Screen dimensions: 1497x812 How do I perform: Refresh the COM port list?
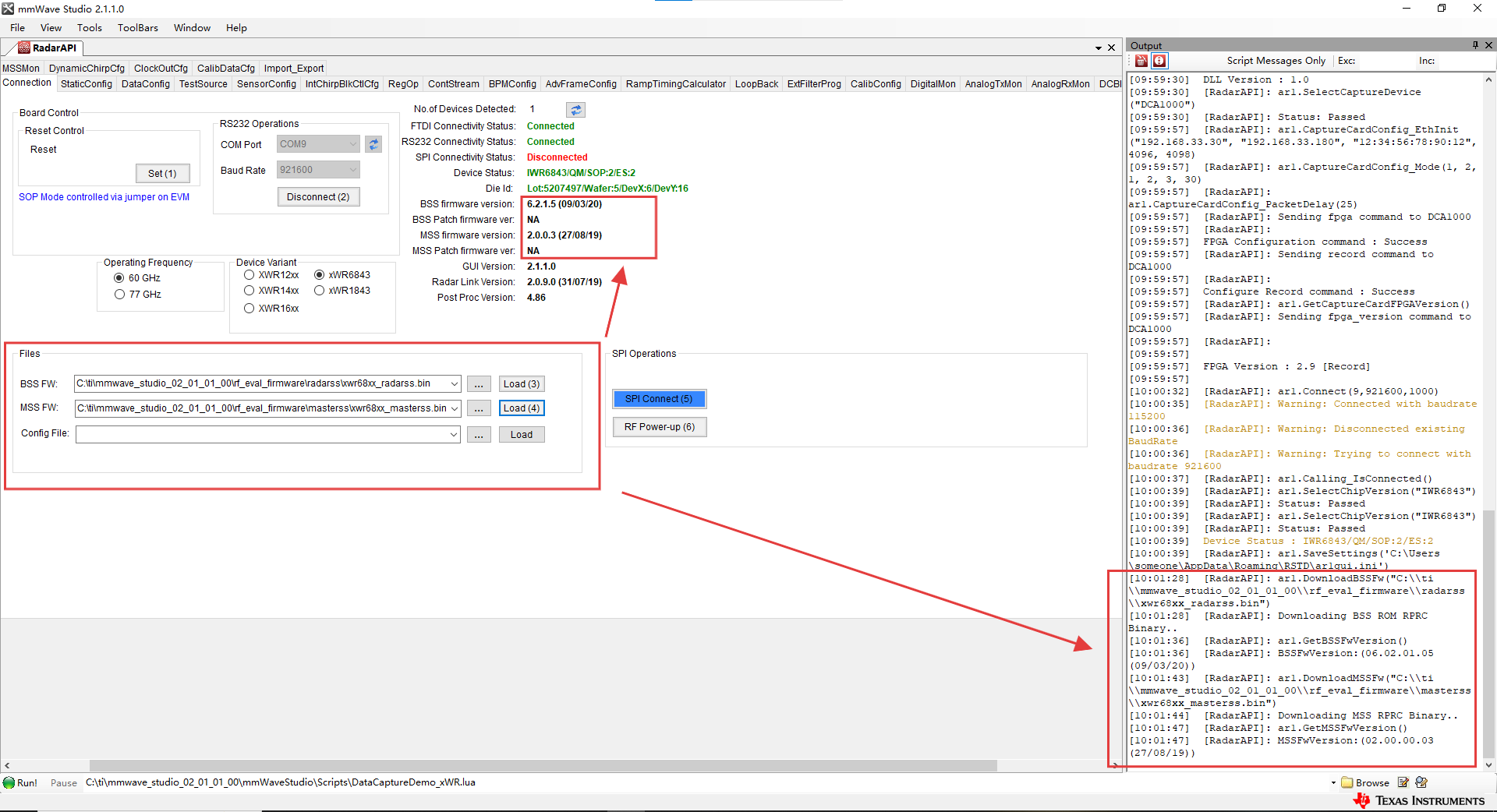coord(373,144)
